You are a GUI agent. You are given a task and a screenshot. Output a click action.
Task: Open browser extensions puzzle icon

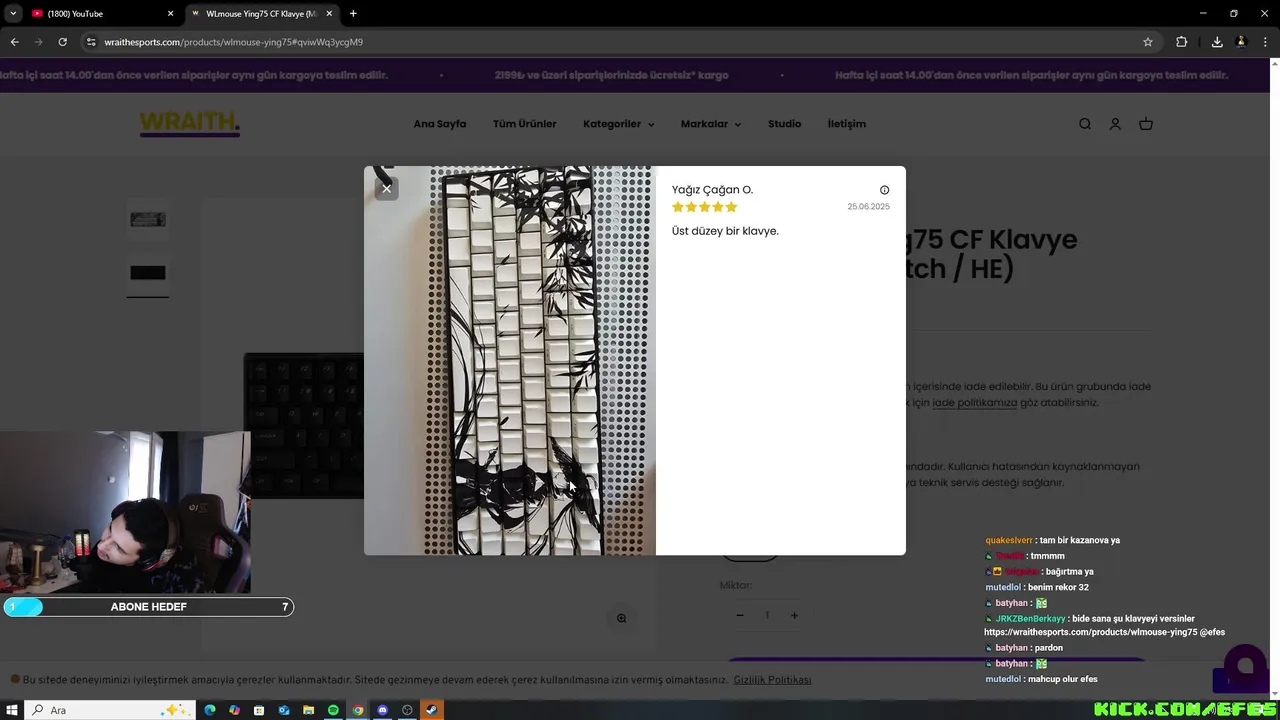pyautogui.click(x=1181, y=42)
